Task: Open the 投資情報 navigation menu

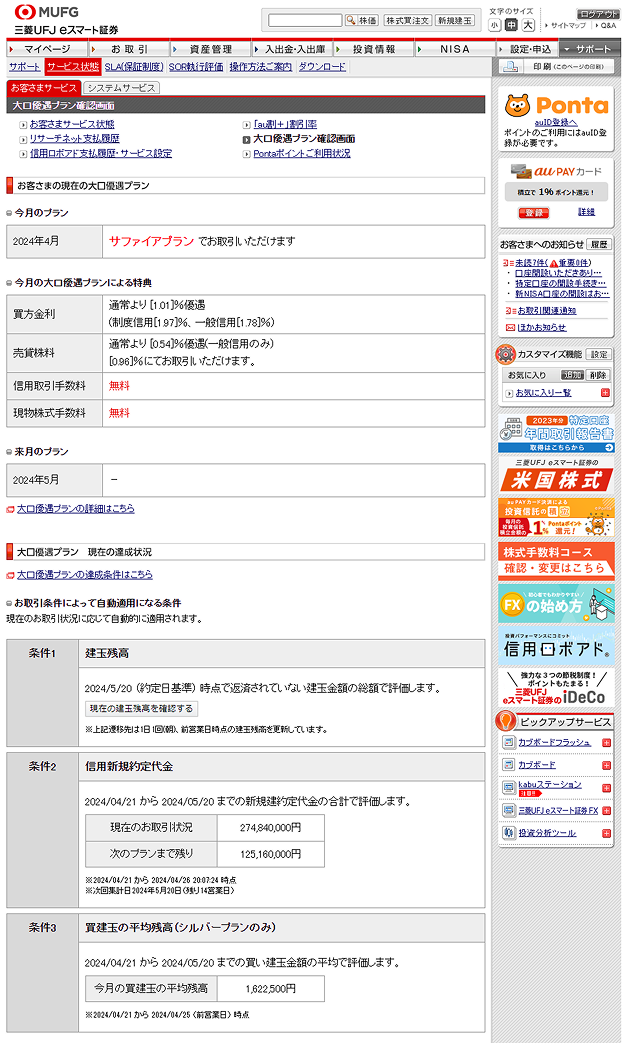Action: click(x=374, y=48)
